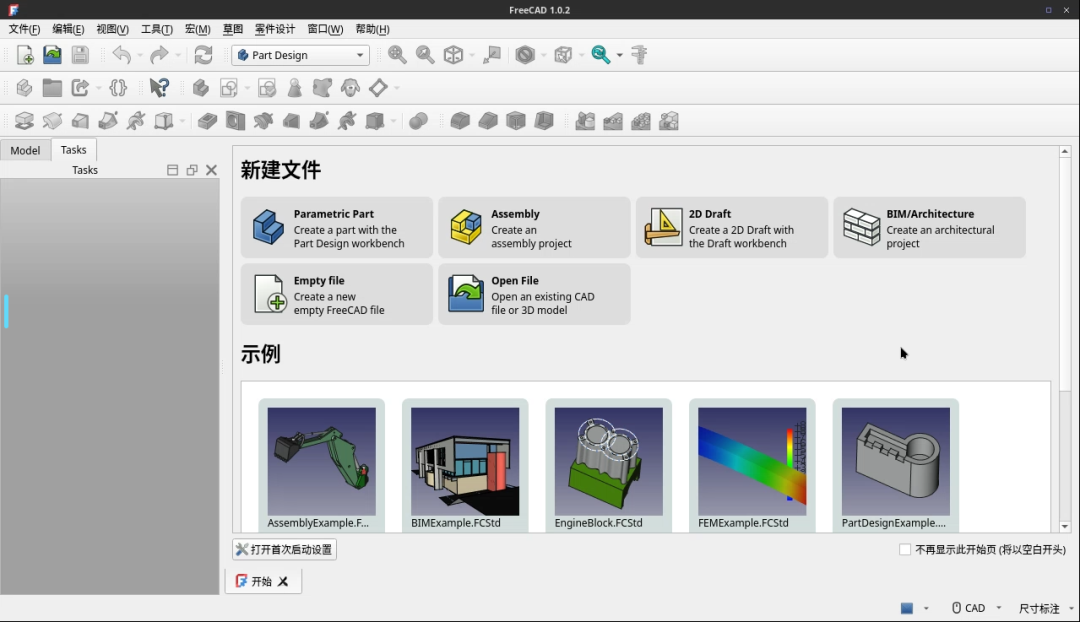Toggle the isometric view cube icon
This screenshot has width=1080, height=622.
[x=452, y=55]
